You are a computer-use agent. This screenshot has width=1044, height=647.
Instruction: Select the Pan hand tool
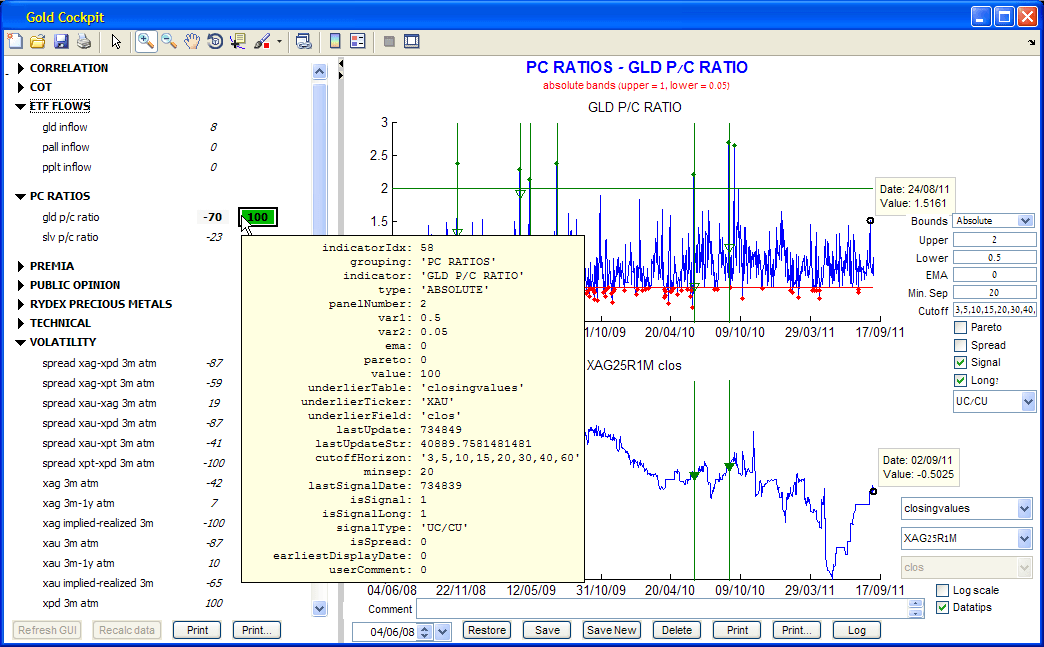pos(192,41)
